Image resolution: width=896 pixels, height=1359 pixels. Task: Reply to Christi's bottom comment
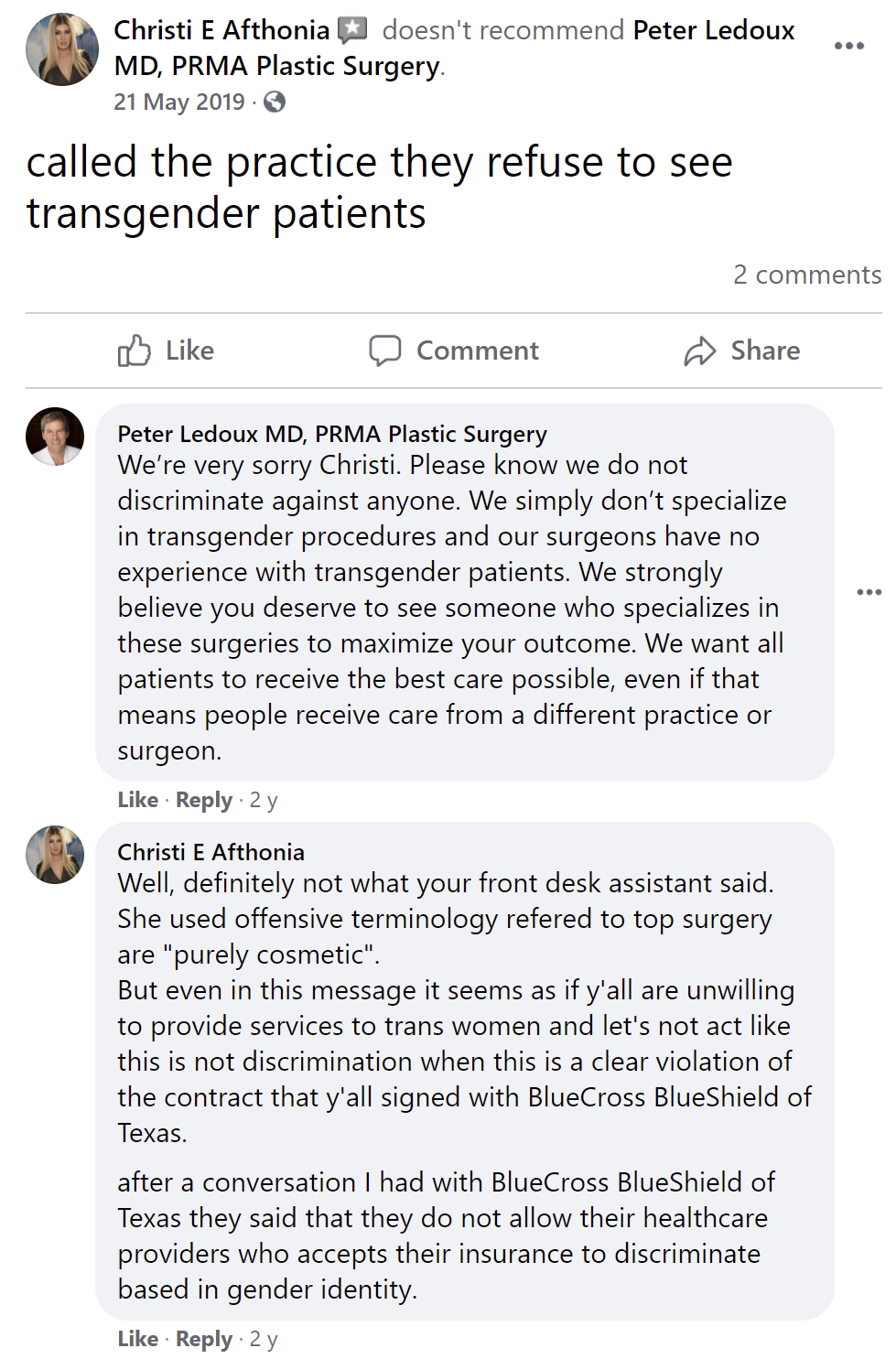pyautogui.click(x=204, y=1339)
